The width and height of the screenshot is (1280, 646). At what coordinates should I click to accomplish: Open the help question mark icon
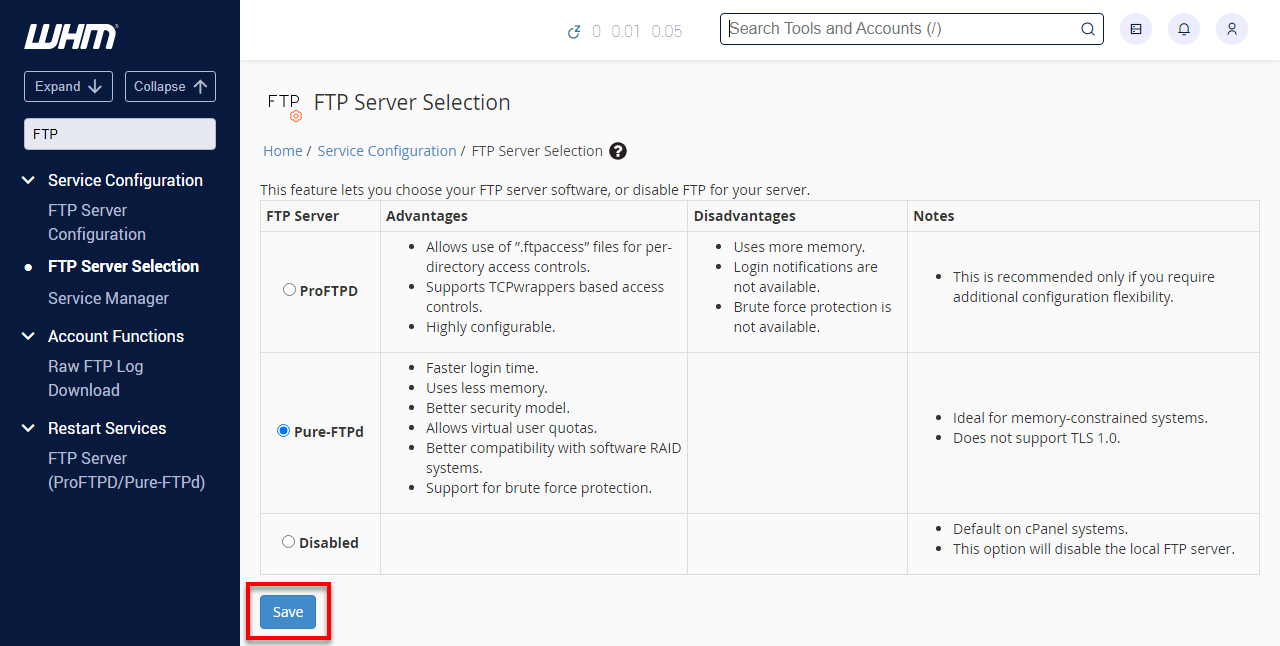click(617, 151)
